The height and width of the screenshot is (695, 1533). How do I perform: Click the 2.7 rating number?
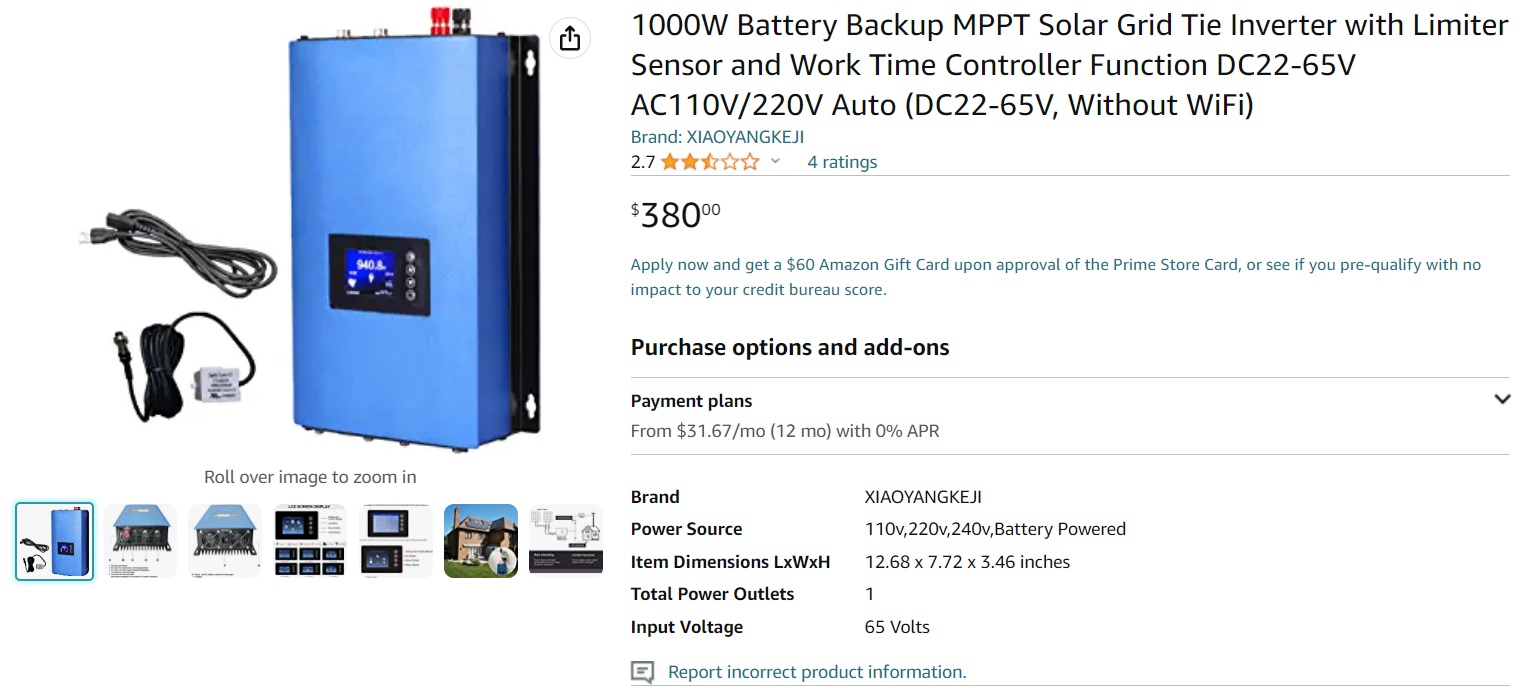click(x=642, y=162)
